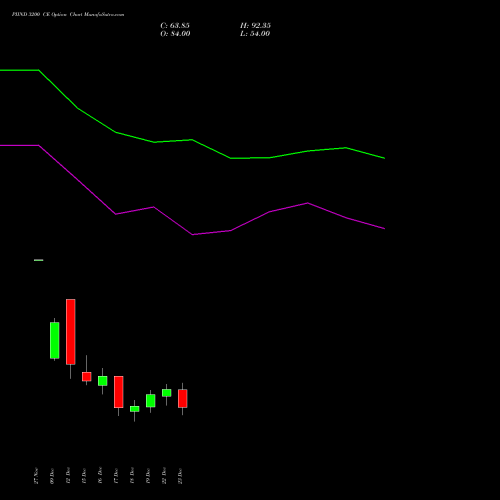Image resolution: width=500 pixels, height=500 pixels.
Task: Select the 27 Nov date label
Action: (36, 476)
